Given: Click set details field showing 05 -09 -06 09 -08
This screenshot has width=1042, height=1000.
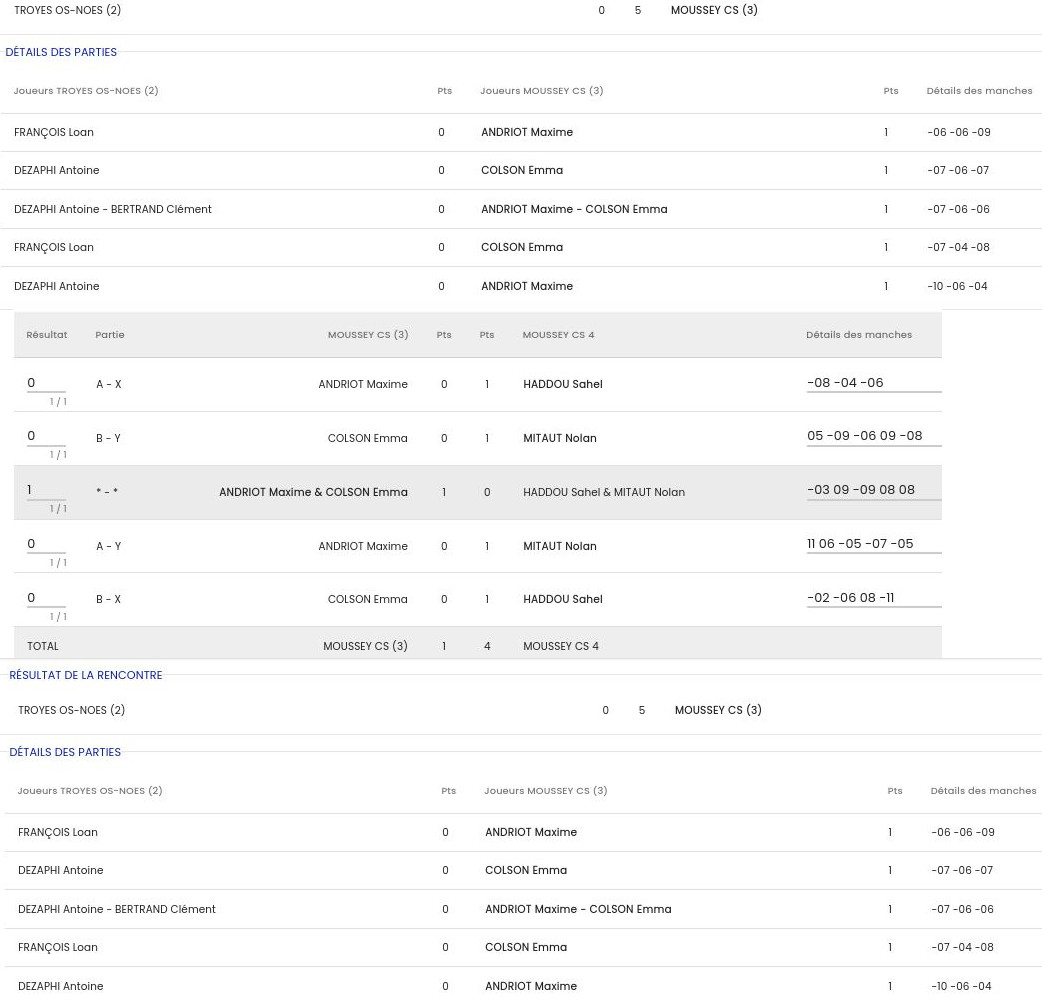Looking at the screenshot, I should tap(873, 436).
